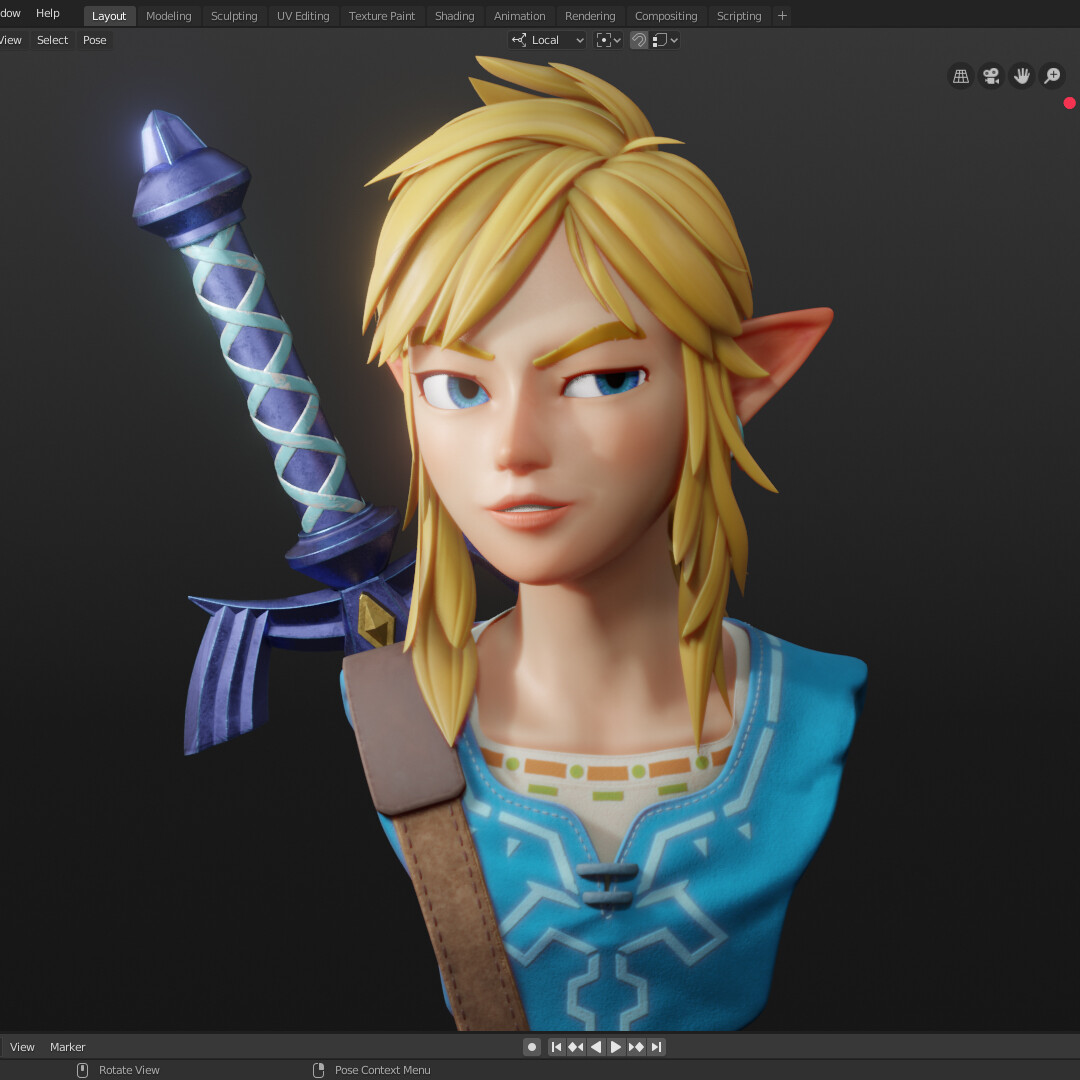Play animation in reverse
This screenshot has height=1080, width=1080.
(x=596, y=1047)
